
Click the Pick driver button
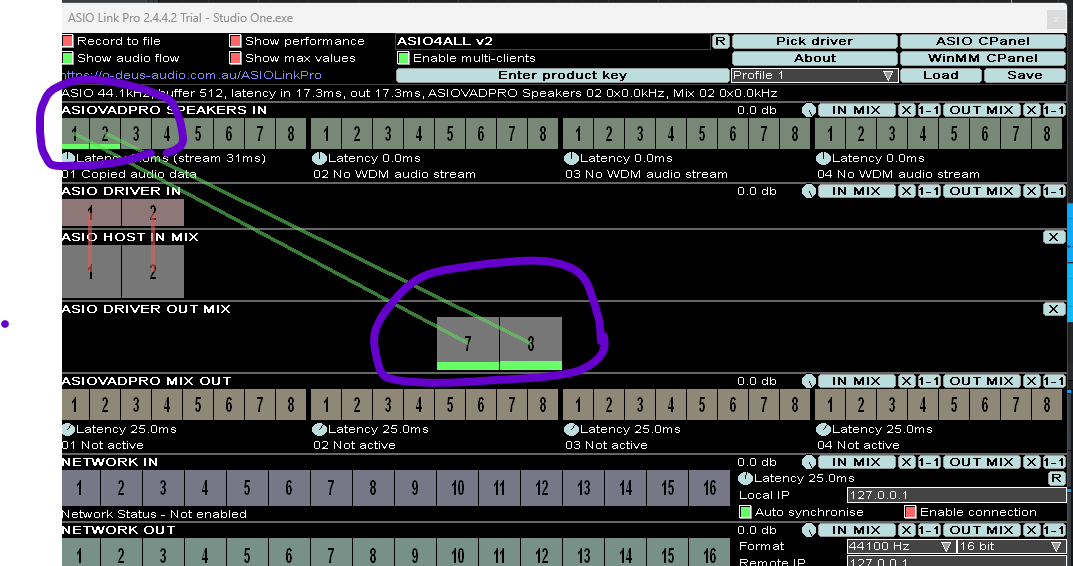point(814,41)
